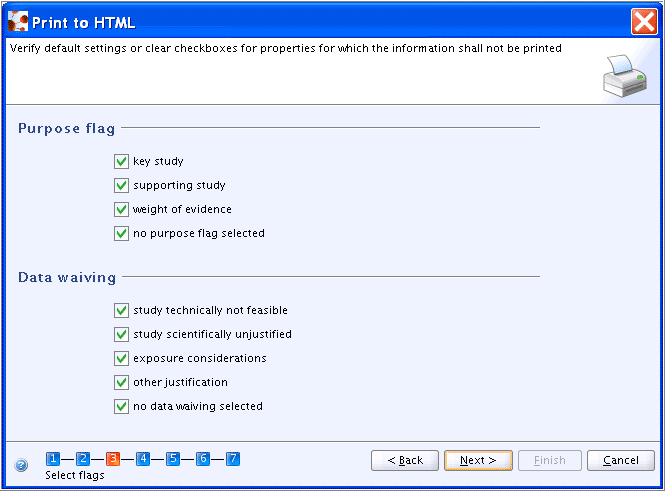Toggle the supporting study checkbox
This screenshot has height=491, width=665.
tap(121, 185)
